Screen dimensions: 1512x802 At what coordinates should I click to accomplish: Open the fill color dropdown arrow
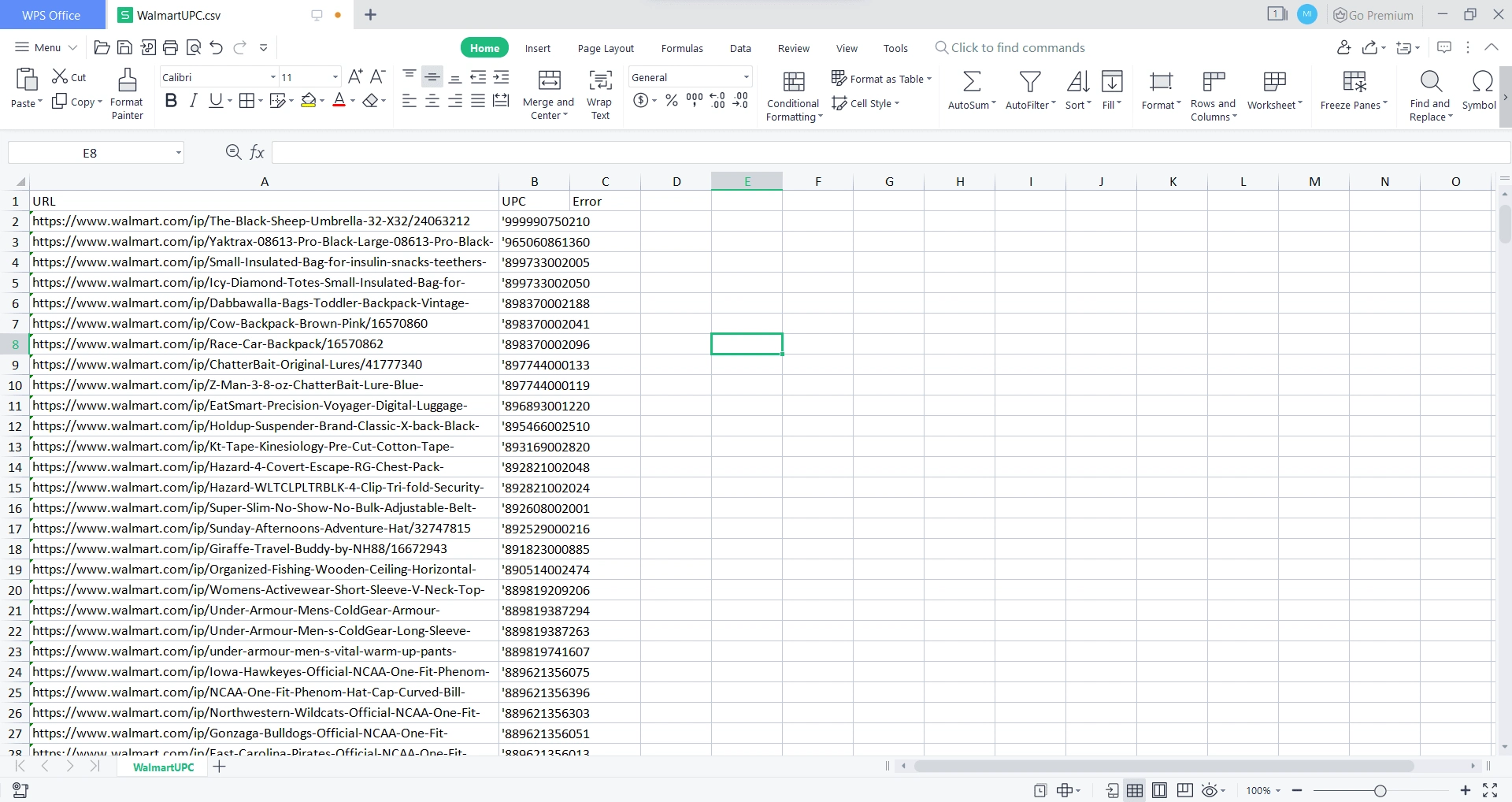(322, 101)
